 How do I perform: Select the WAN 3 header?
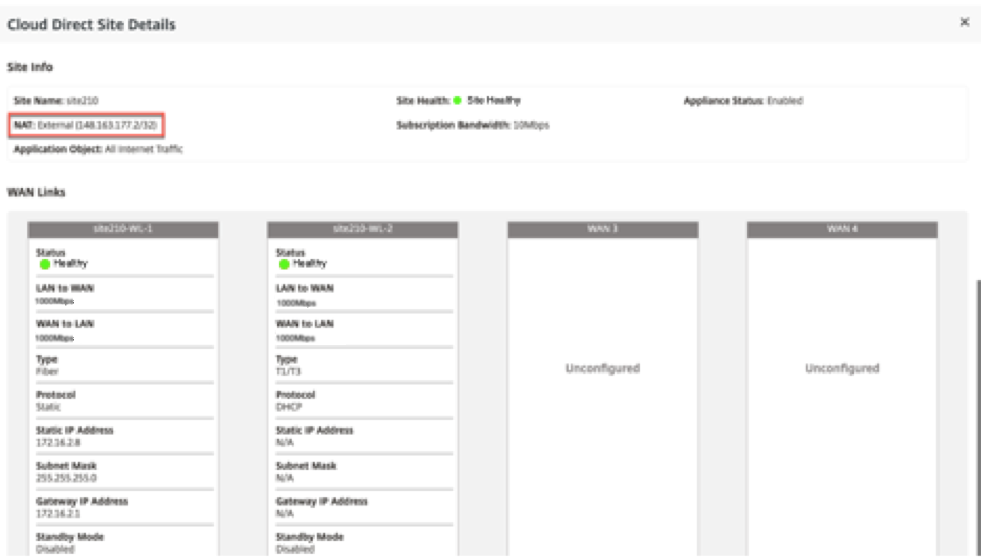coord(602,229)
